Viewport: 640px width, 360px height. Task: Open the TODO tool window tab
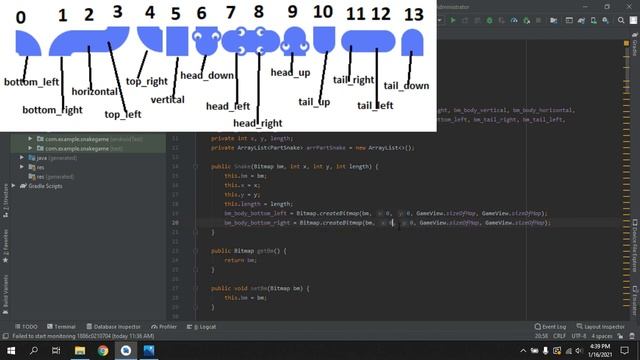26,327
